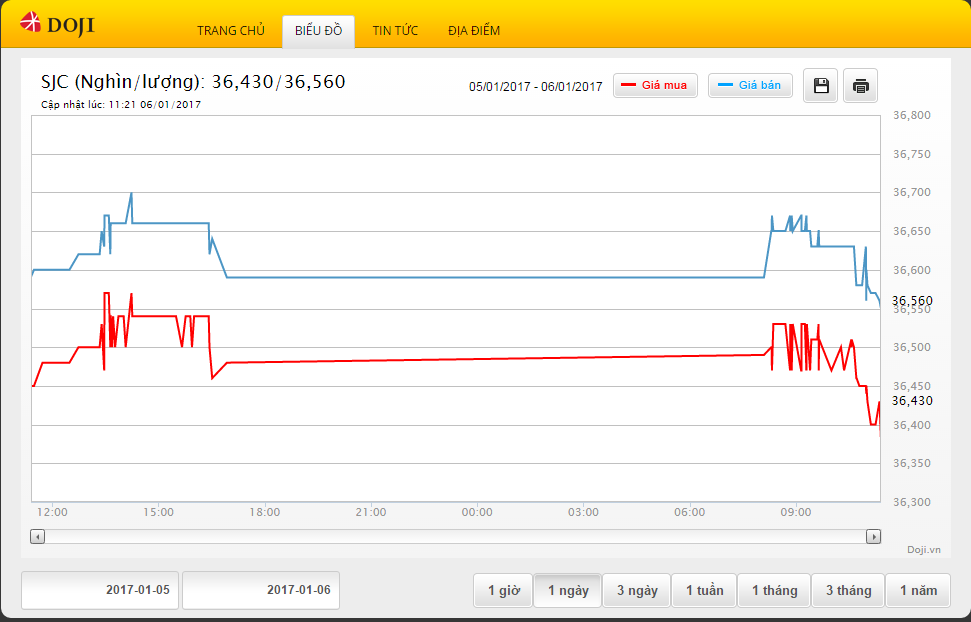Click the start date field 2017-01-05

tap(100, 590)
